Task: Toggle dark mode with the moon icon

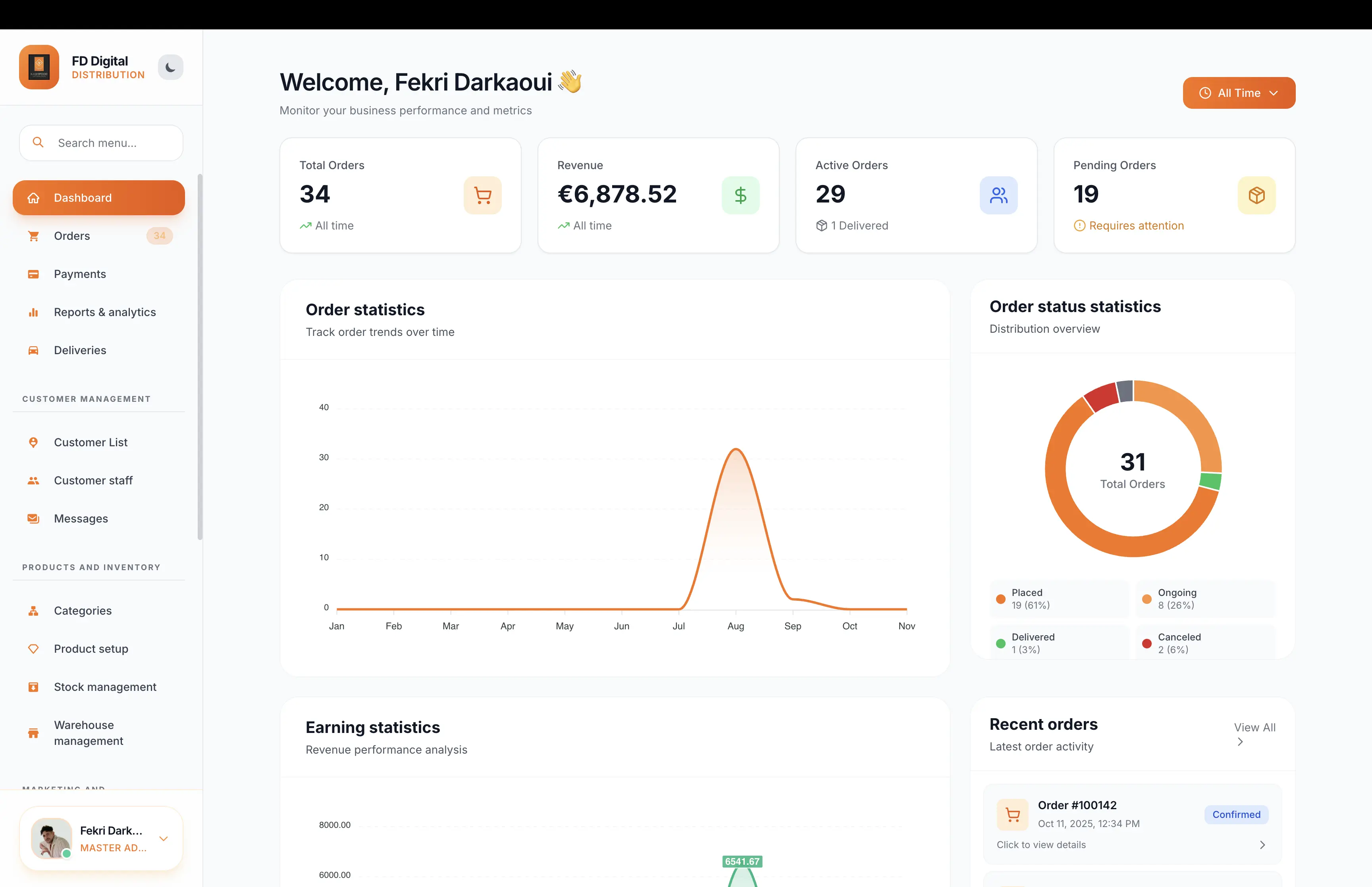Action: coord(170,67)
